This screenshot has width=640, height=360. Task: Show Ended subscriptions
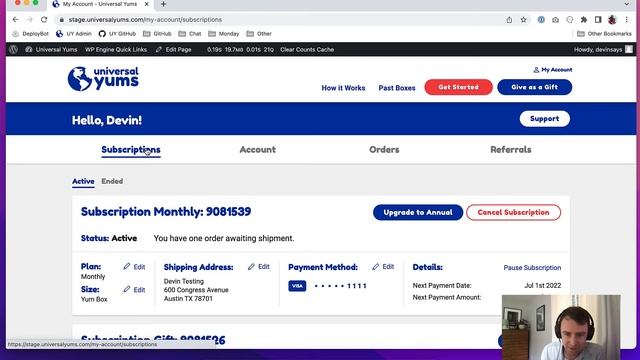click(112, 181)
